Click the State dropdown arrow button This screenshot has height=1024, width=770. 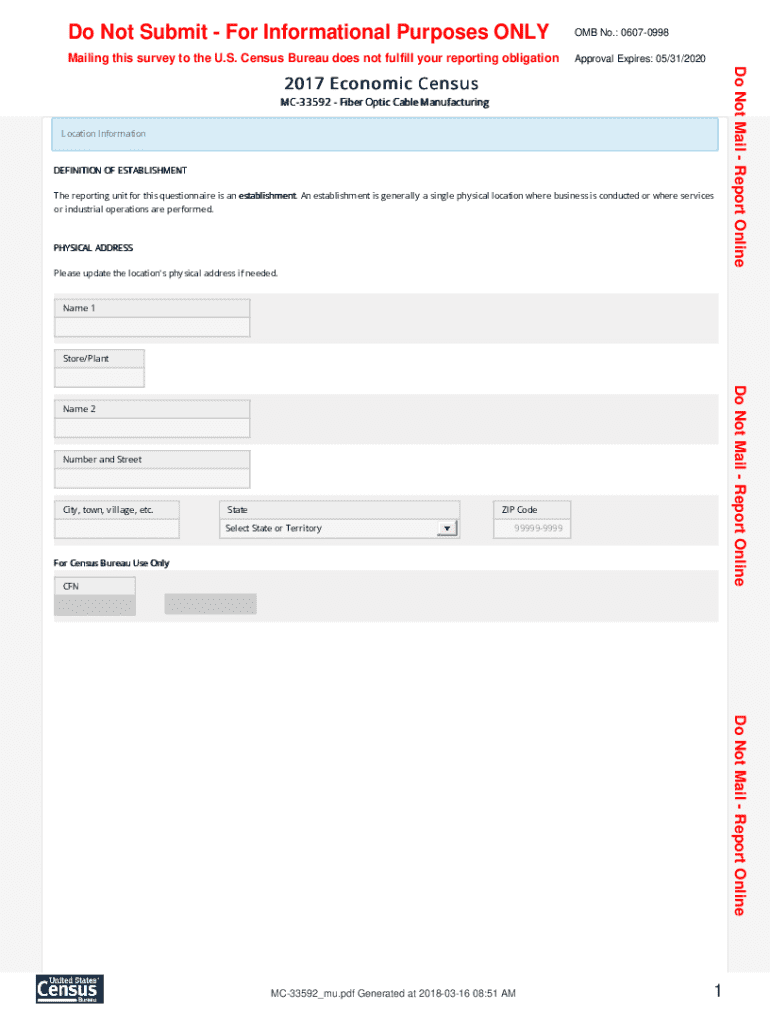[448, 529]
